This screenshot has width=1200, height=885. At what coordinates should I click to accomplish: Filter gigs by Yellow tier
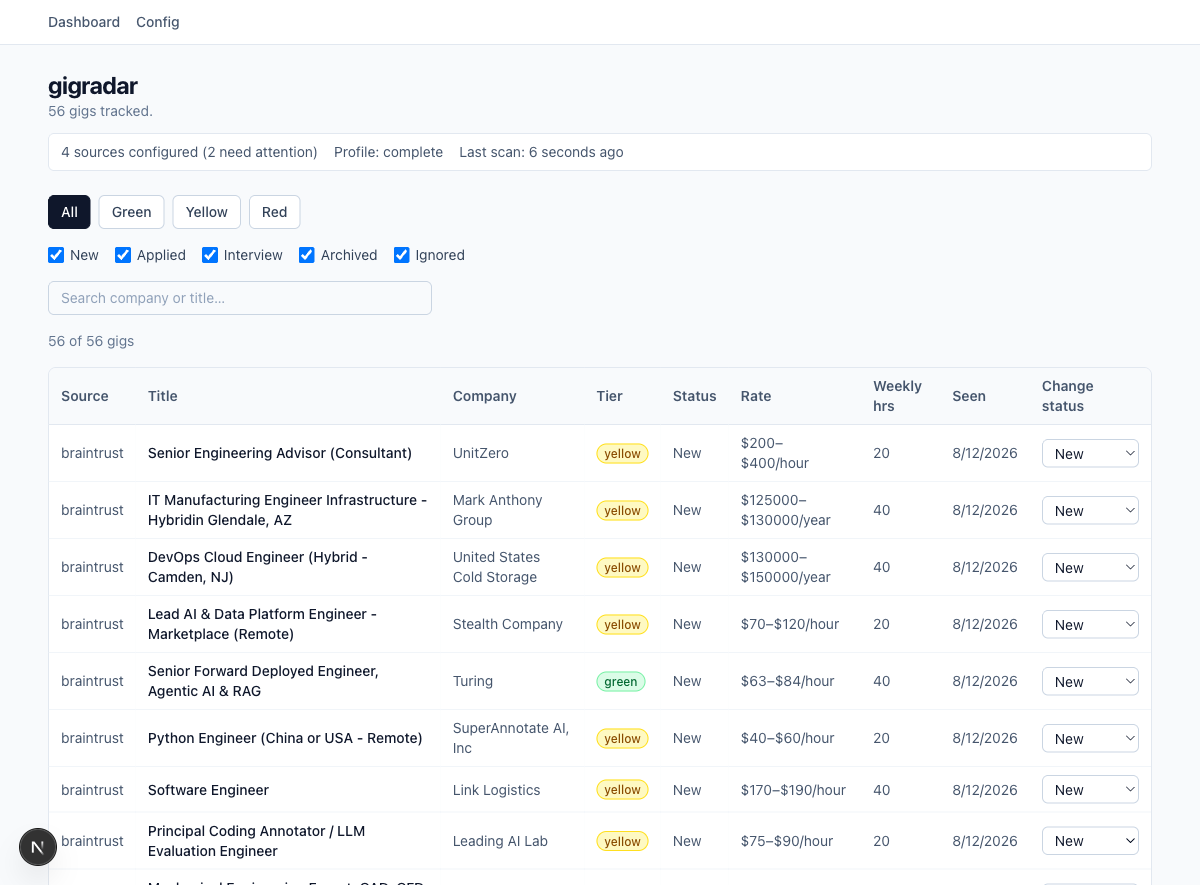pyautogui.click(x=207, y=212)
